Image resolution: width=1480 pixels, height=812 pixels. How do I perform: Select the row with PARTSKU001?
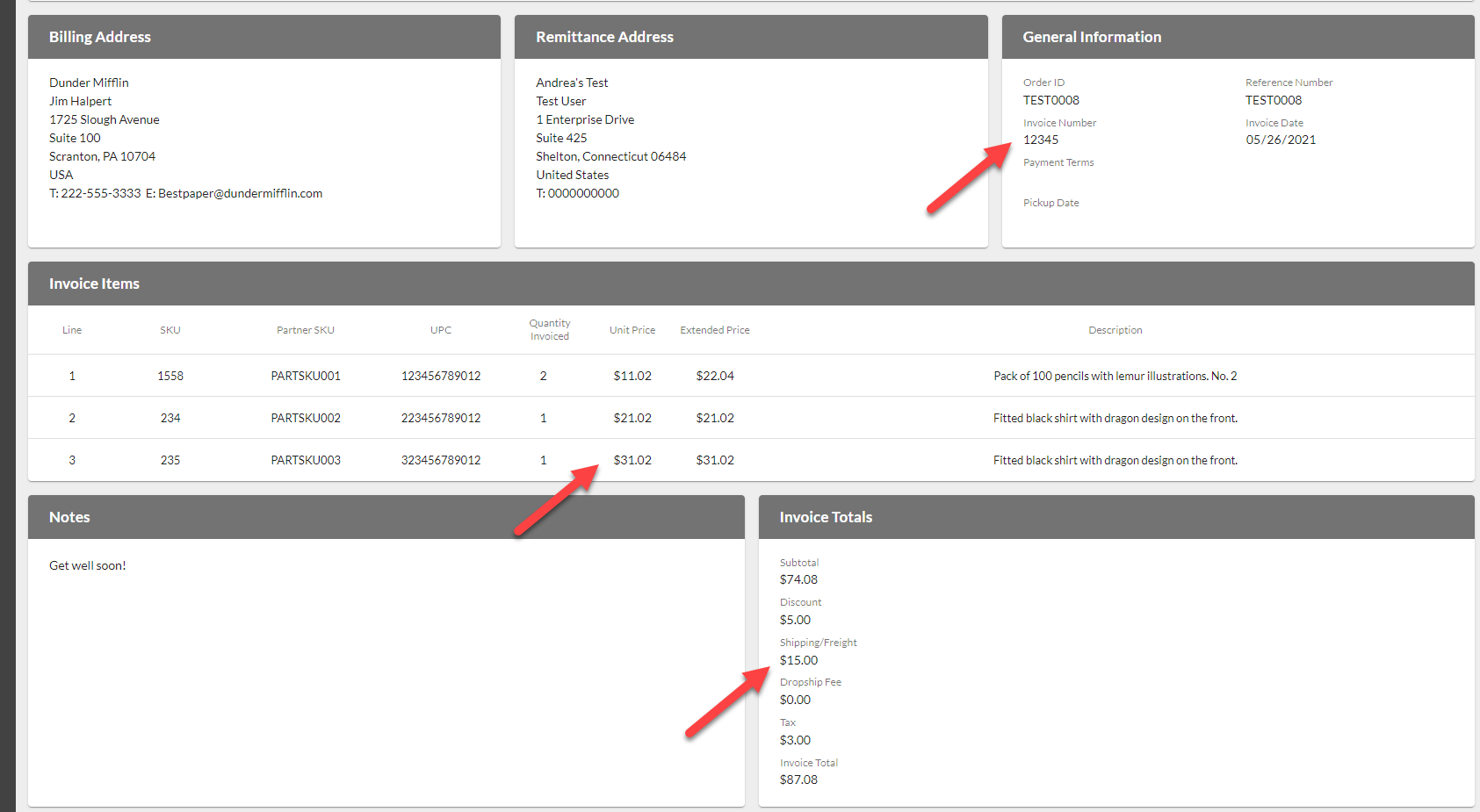(305, 376)
